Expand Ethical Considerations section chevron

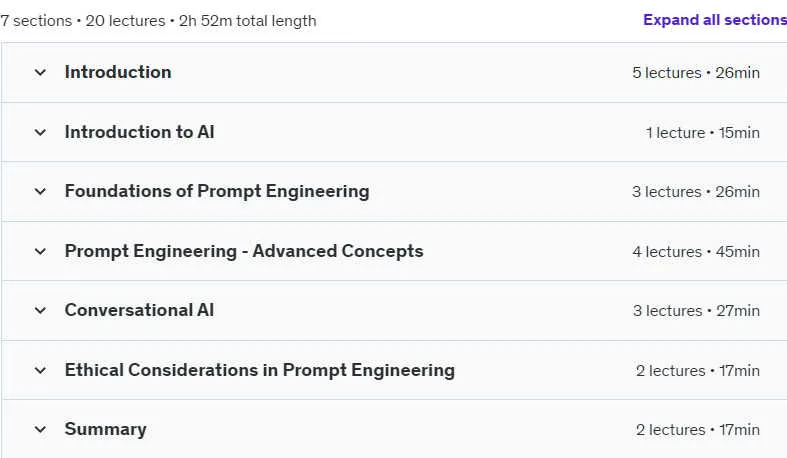pyautogui.click(x=40, y=370)
